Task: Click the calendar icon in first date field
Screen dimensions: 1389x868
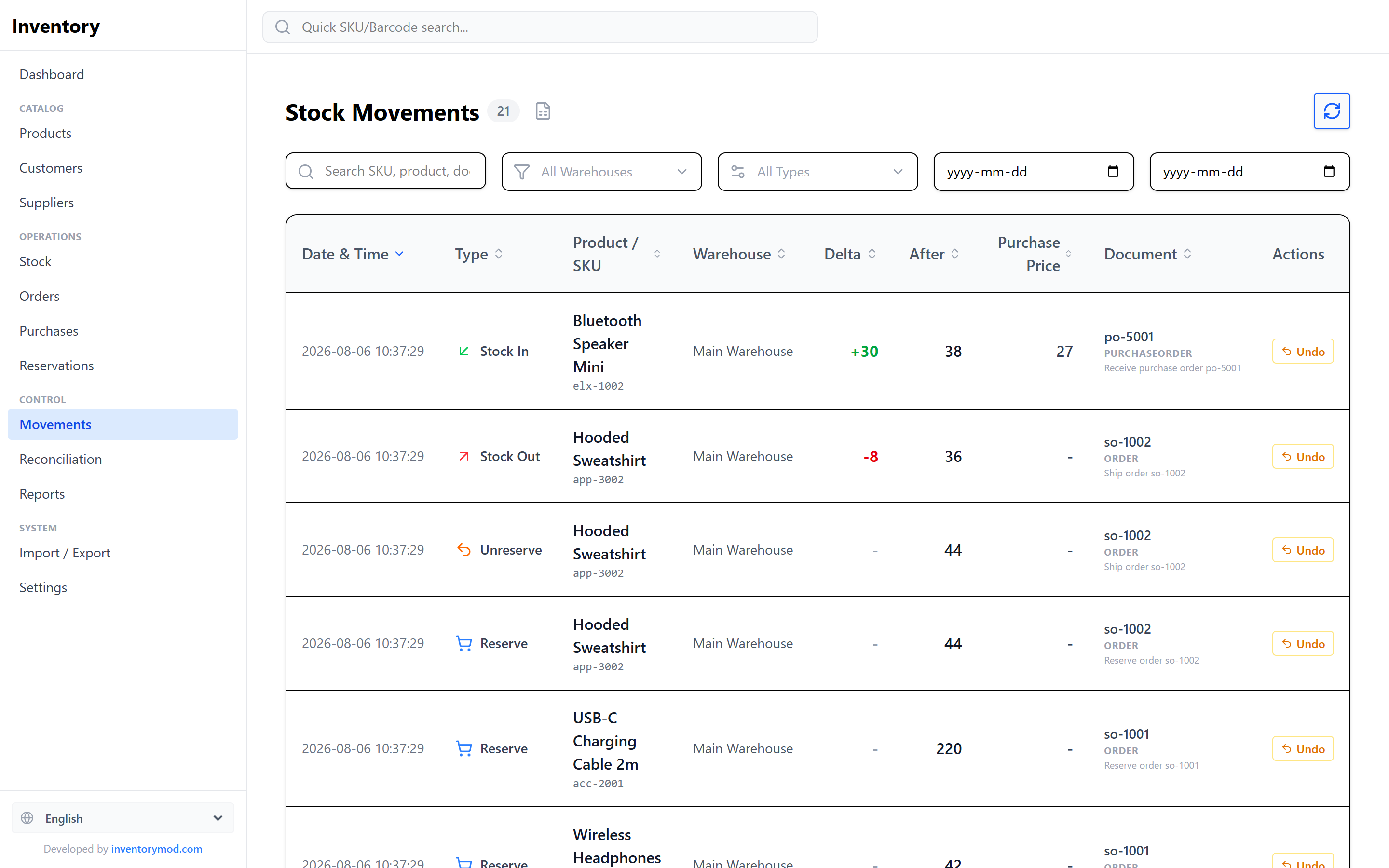Action: [x=1112, y=171]
